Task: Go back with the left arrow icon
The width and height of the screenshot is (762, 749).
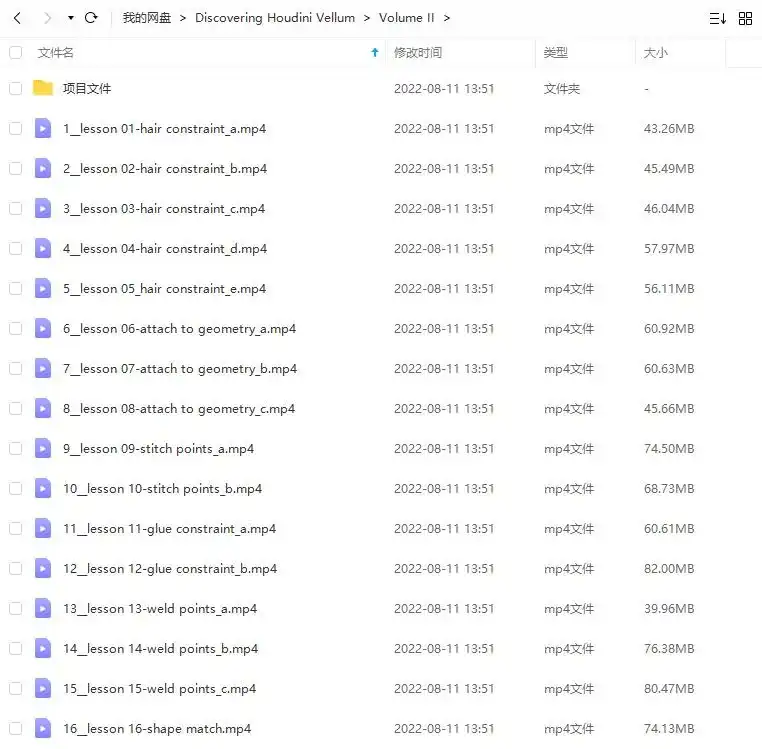Action: click(x=17, y=18)
